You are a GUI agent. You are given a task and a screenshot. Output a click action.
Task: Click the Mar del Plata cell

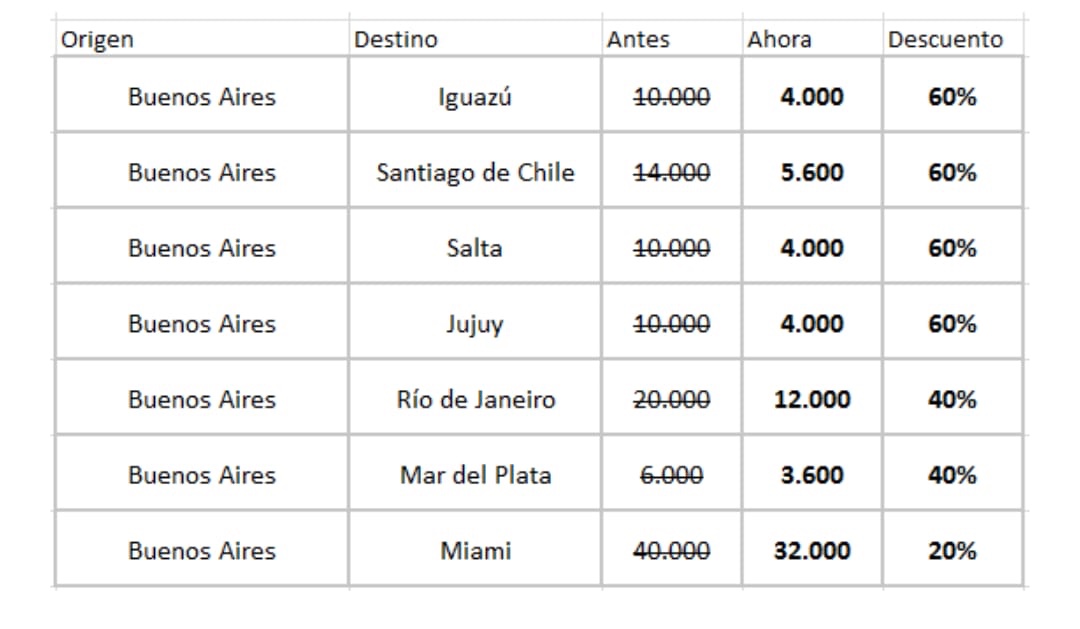pos(475,473)
